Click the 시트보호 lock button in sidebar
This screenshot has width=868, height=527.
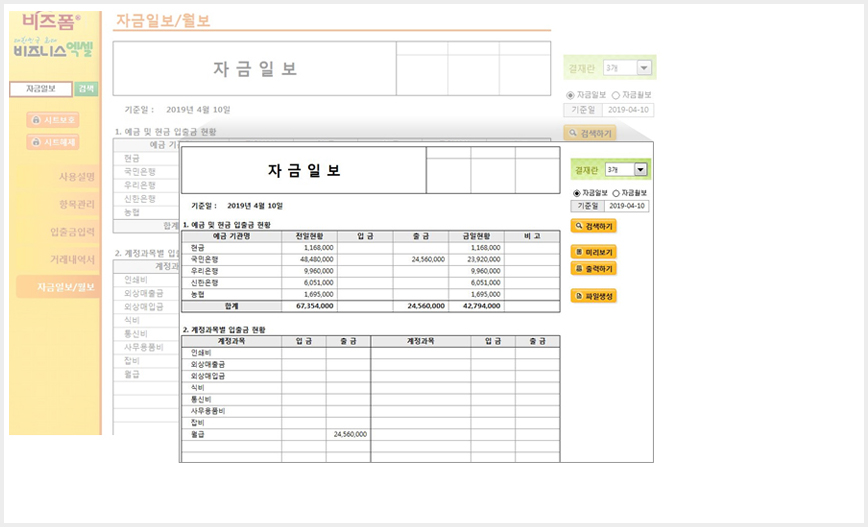53,120
